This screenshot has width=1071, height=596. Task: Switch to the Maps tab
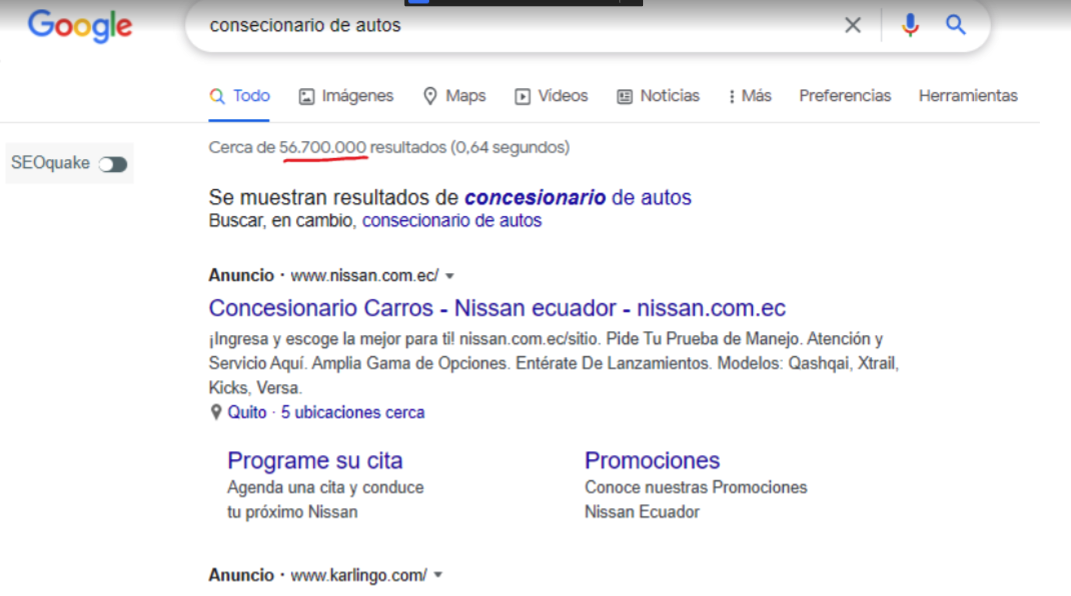point(454,96)
